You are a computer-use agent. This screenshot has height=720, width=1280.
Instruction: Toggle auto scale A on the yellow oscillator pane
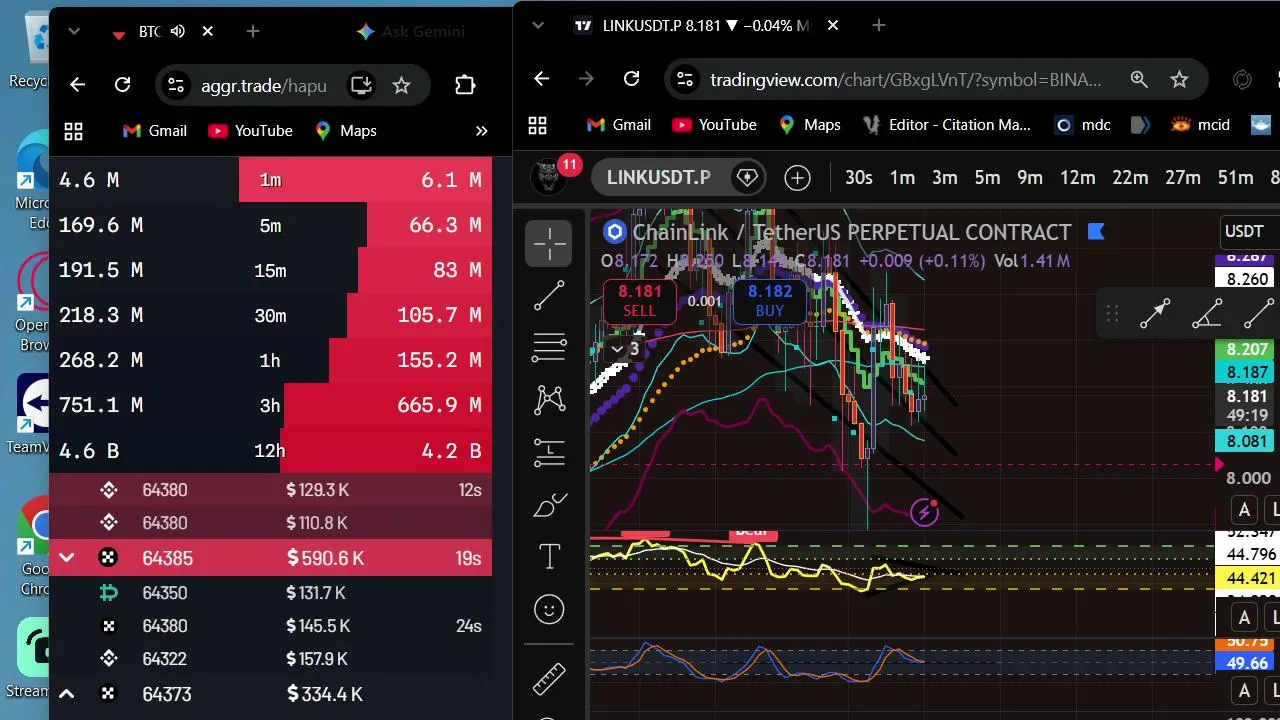pos(1244,617)
